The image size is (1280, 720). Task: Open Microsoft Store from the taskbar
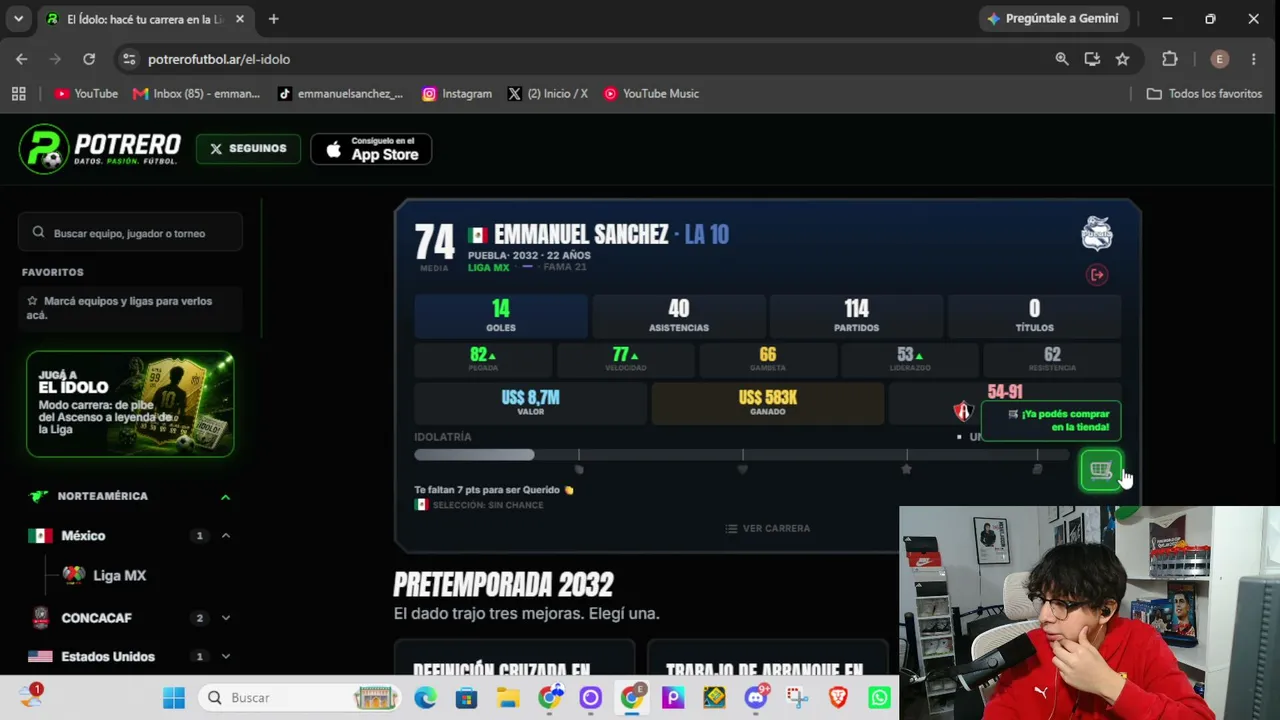(x=466, y=697)
